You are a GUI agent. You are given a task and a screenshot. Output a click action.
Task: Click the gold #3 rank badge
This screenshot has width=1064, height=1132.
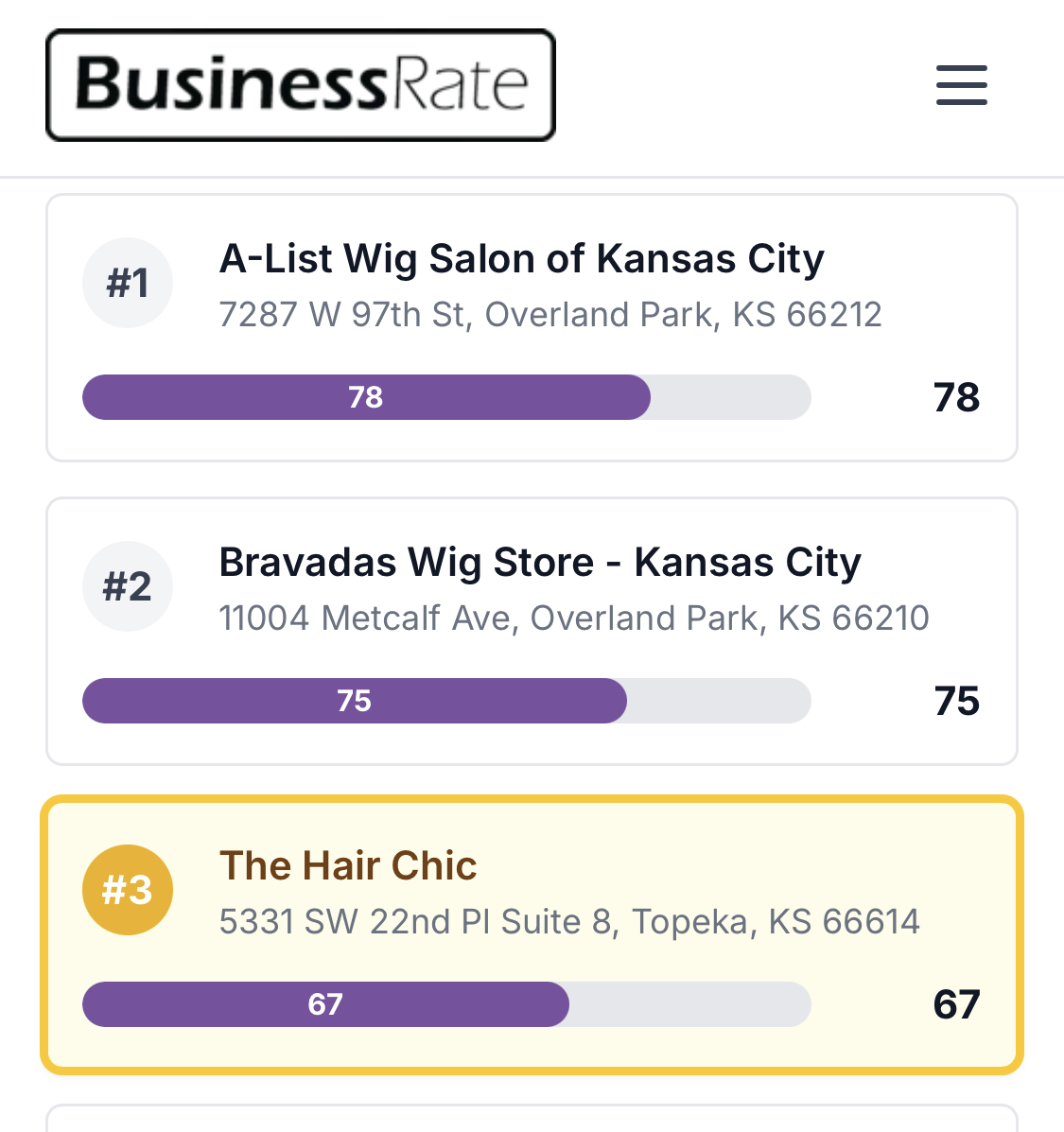click(x=128, y=890)
